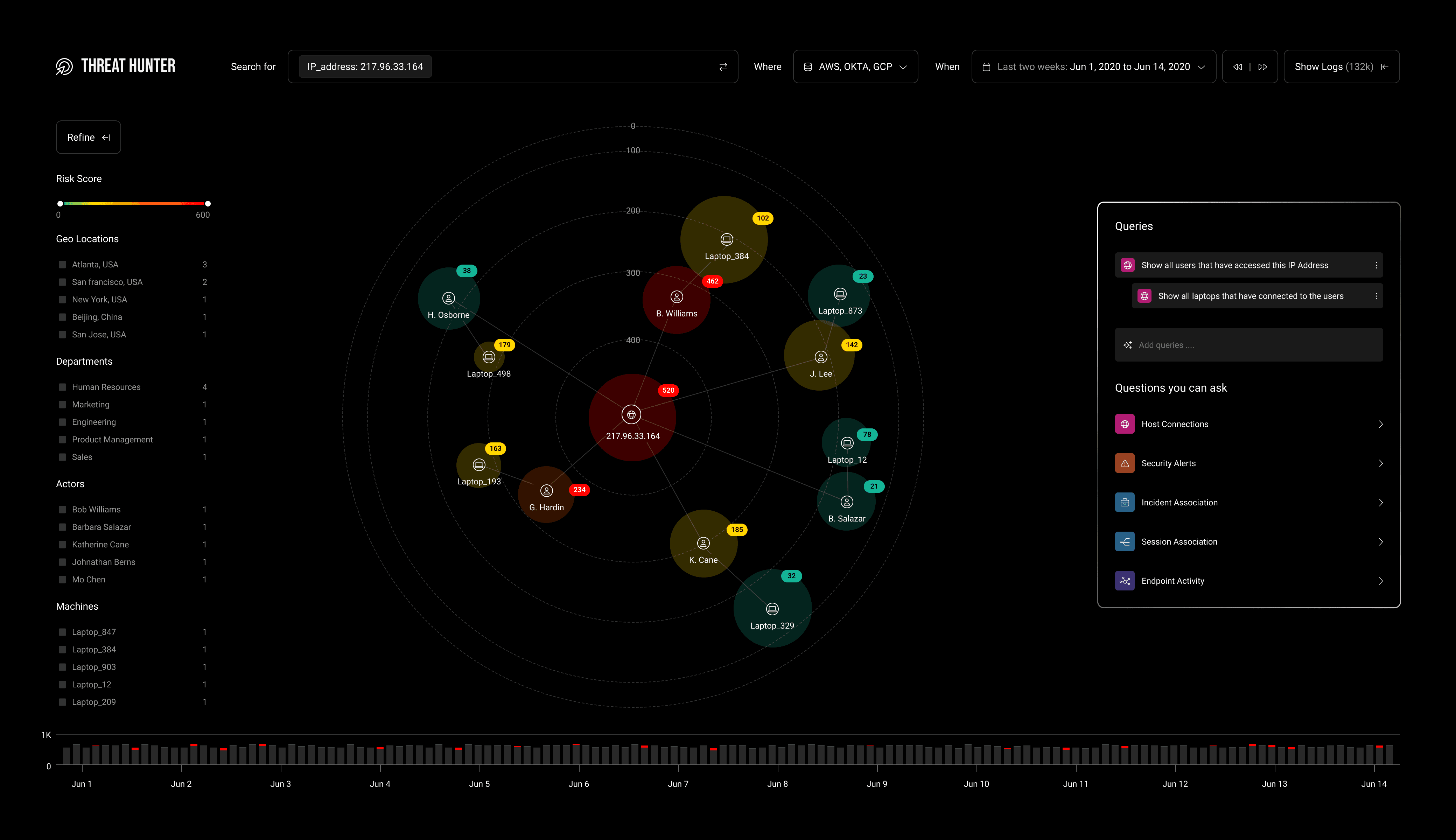Click the Risk Score maximum slider handle
Viewport: 1456px width, 840px height.
208,204
